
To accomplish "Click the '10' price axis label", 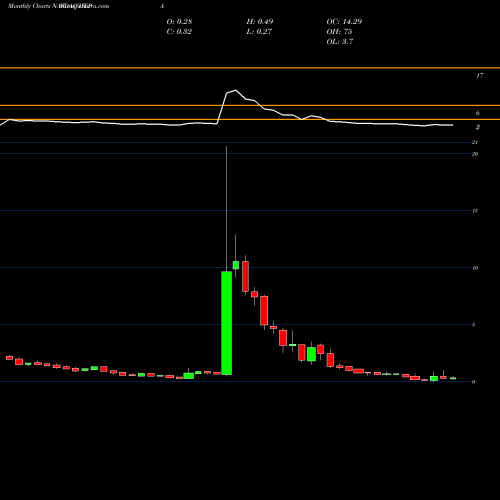I will click(x=475, y=268).
